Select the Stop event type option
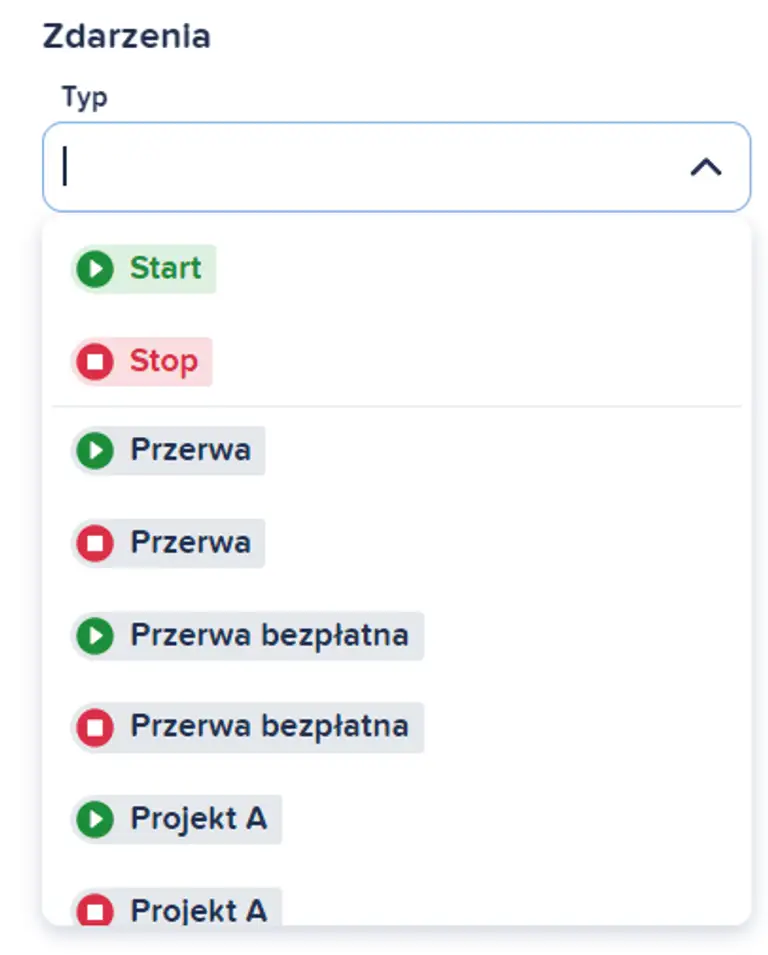 click(163, 362)
